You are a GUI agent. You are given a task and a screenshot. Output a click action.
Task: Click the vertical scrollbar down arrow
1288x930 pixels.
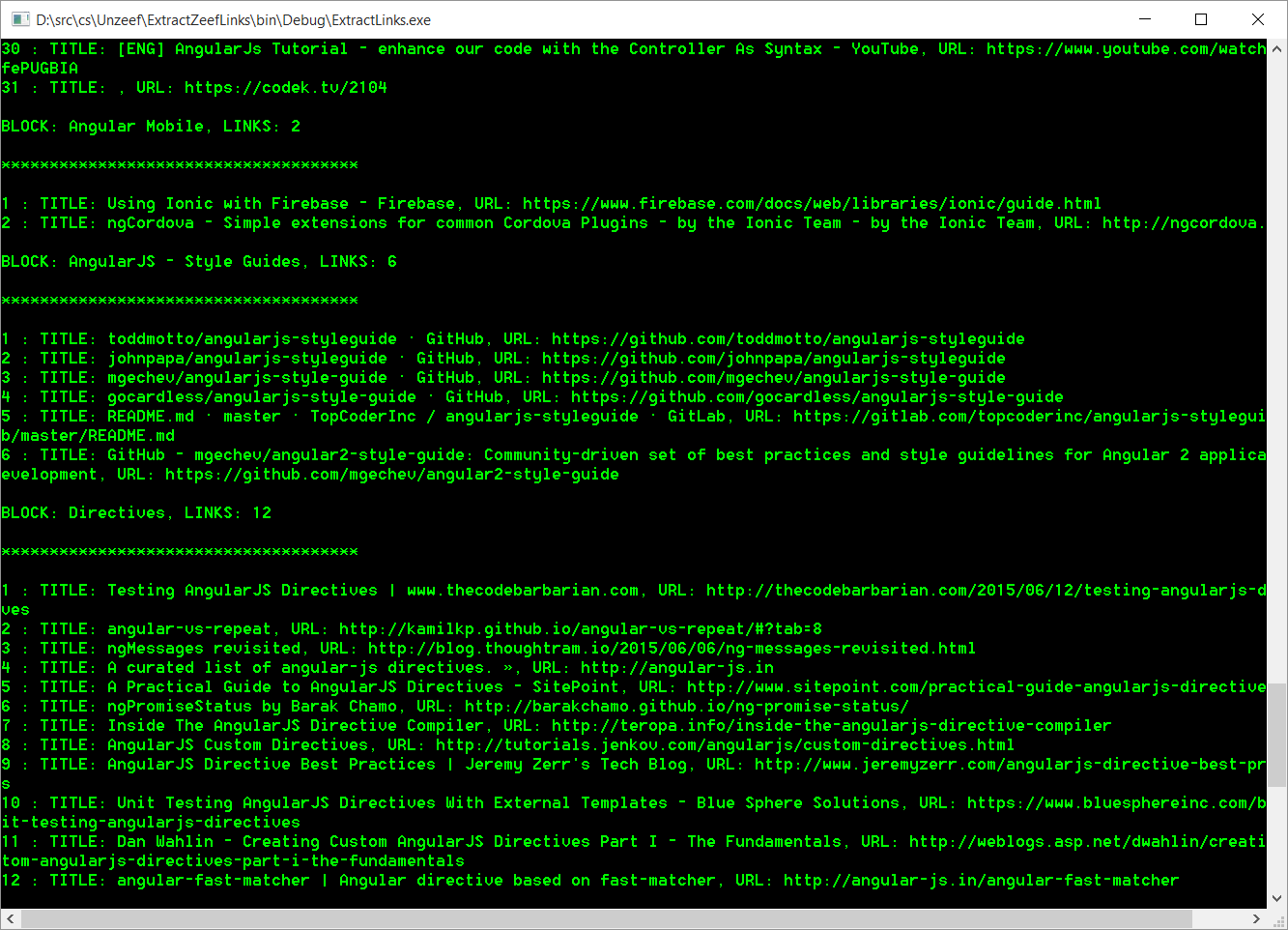[x=1277, y=899]
